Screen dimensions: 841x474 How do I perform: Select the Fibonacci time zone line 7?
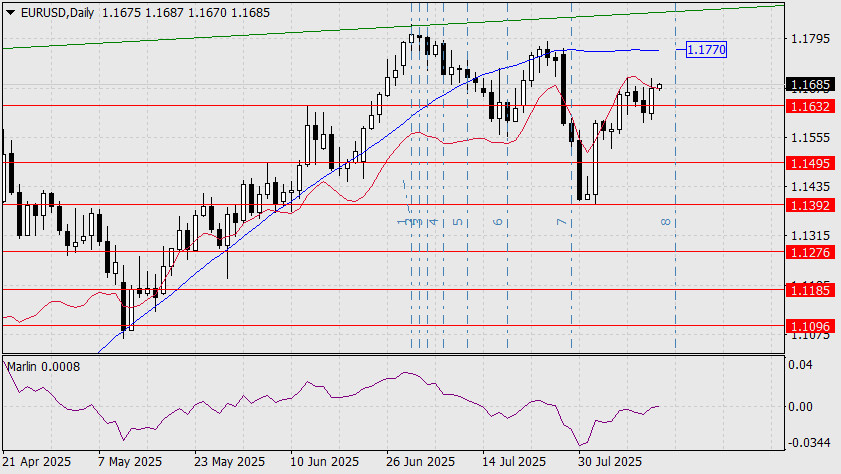tap(571, 177)
